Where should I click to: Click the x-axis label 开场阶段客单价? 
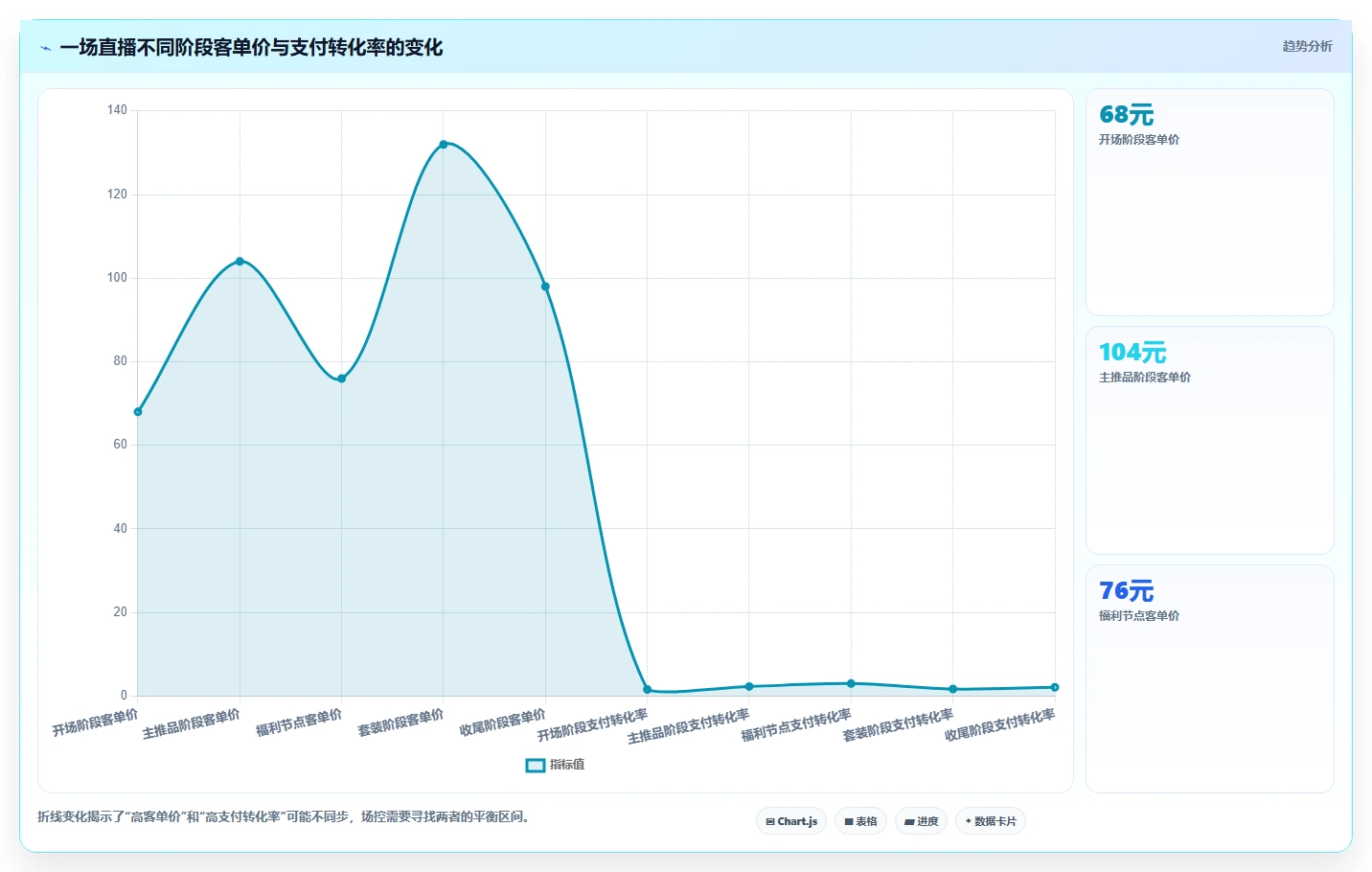point(95,723)
